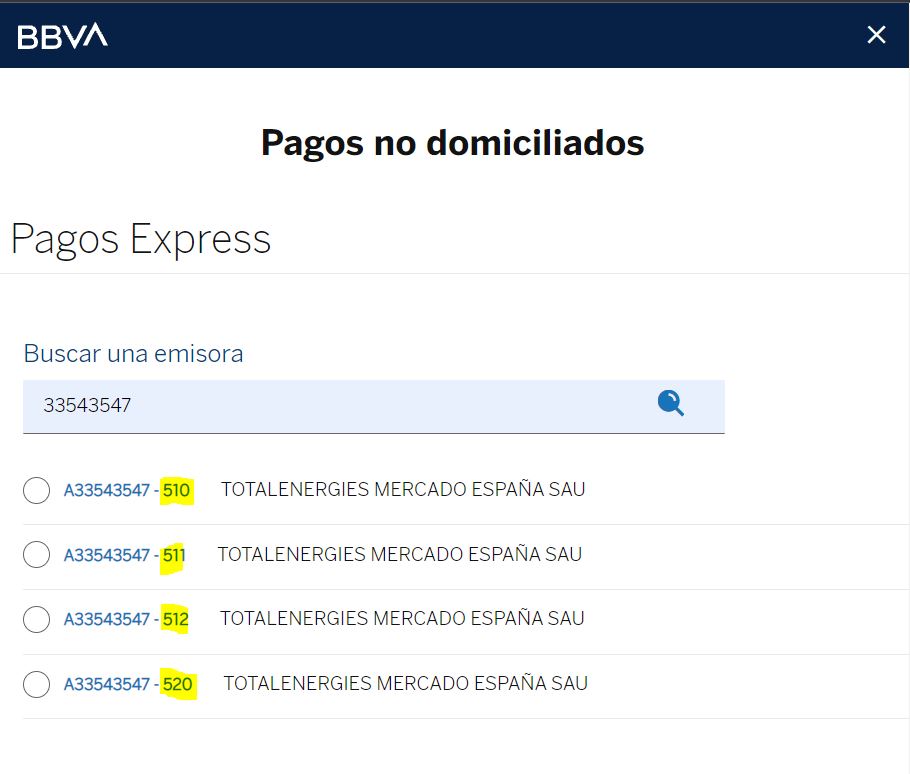Select radio button for A33543547 - 520
Viewport: 910px width, 774px height.
click(x=37, y=684)
